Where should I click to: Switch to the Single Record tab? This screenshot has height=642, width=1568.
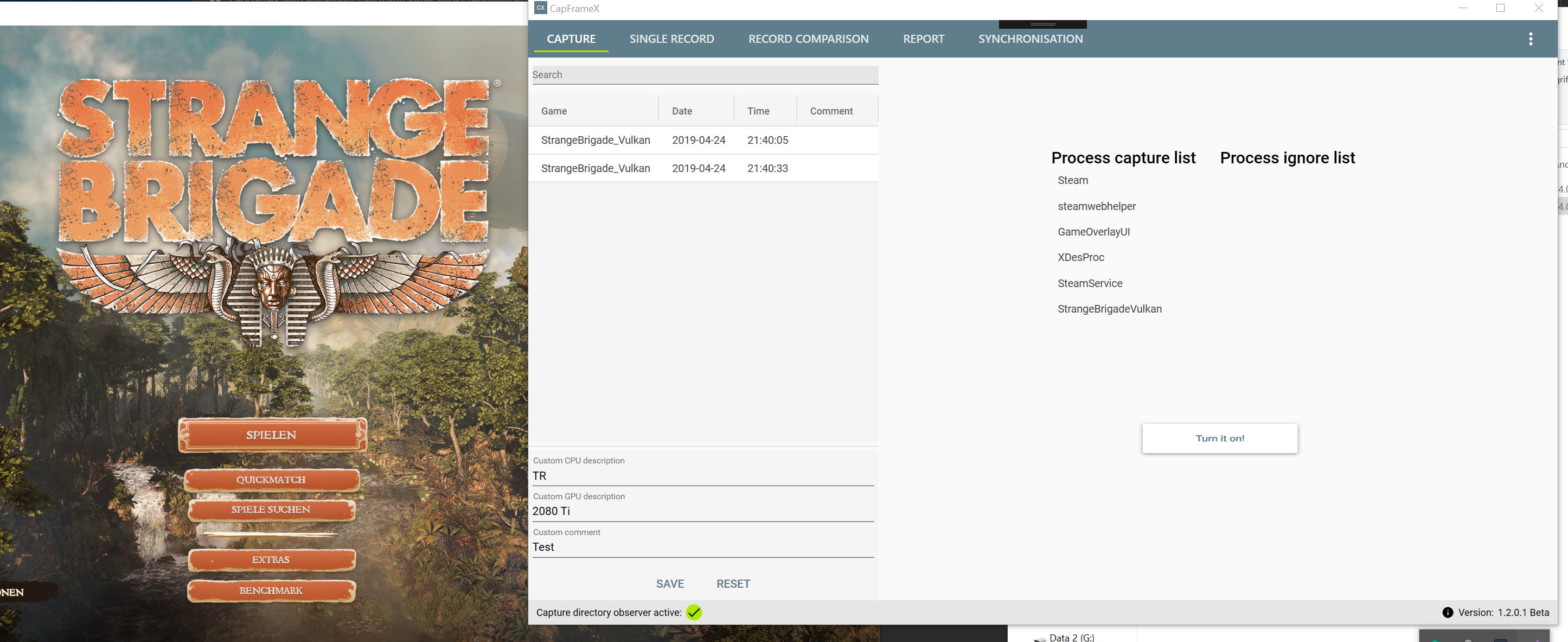tap(671, 39)
